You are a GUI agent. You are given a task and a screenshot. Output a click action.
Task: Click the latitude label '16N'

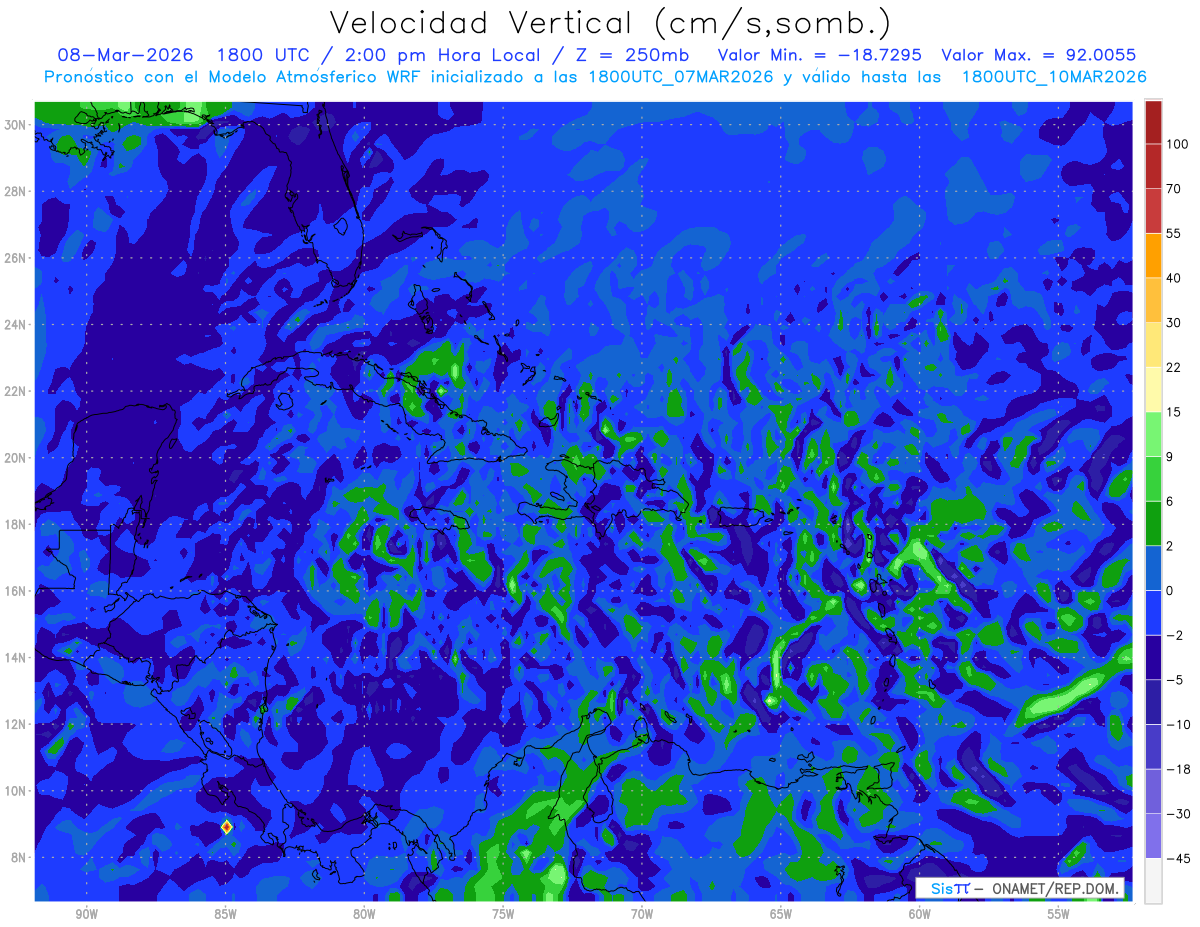tap(17, 591)
